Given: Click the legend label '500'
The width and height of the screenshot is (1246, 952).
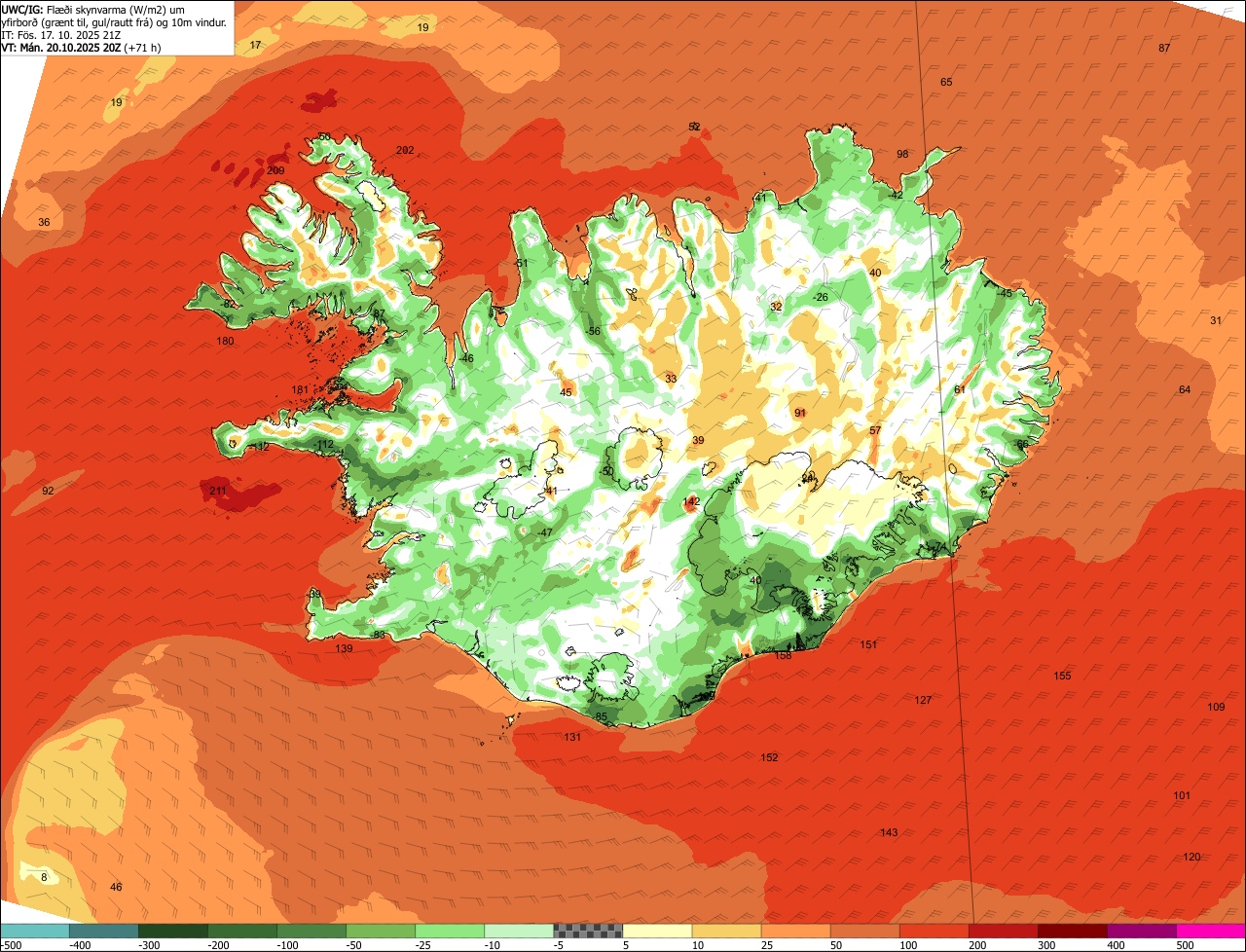Looking at the screenshot, I should [x=1184, y=944].
